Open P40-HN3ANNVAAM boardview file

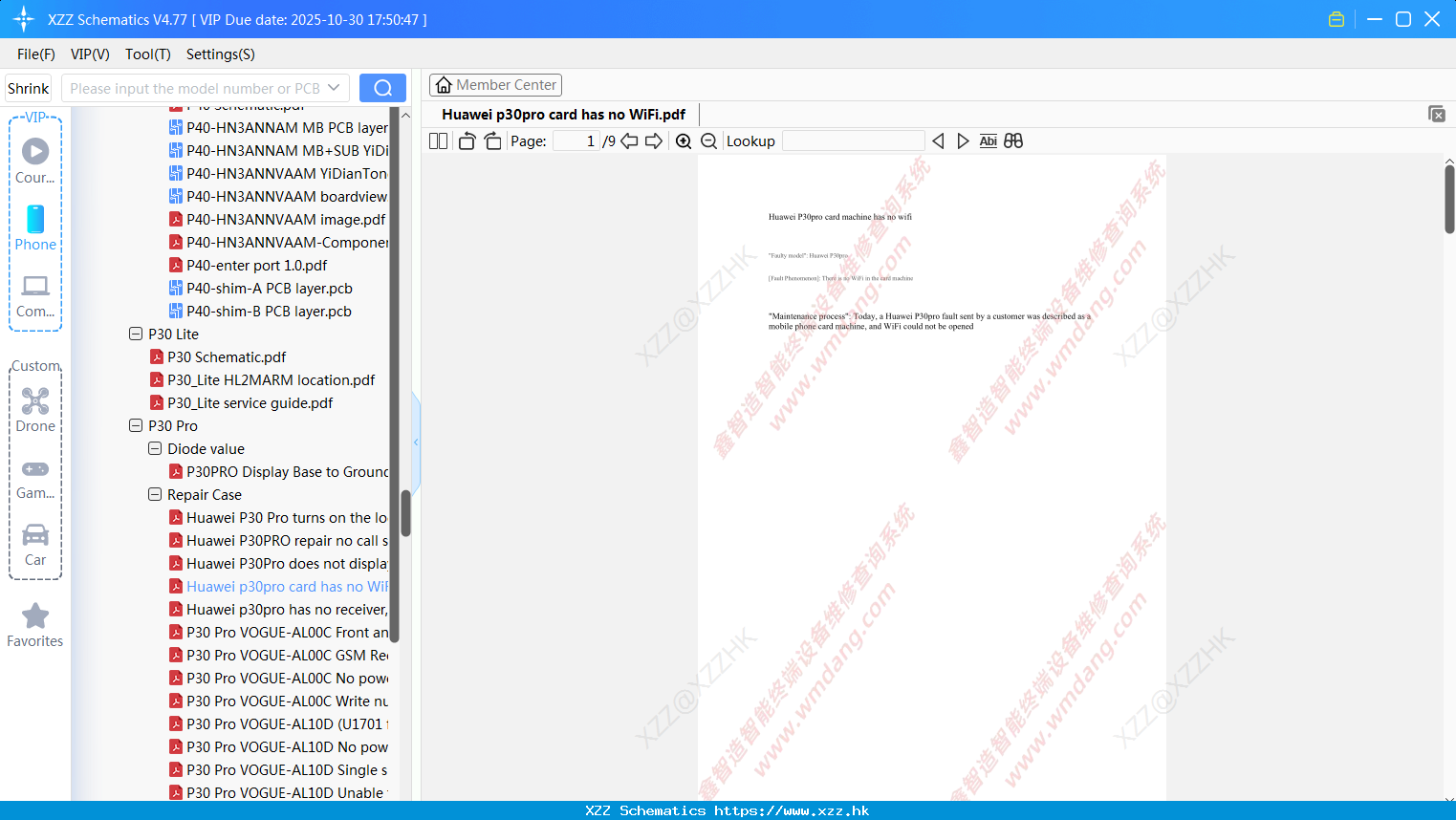(x=278, y=197)
